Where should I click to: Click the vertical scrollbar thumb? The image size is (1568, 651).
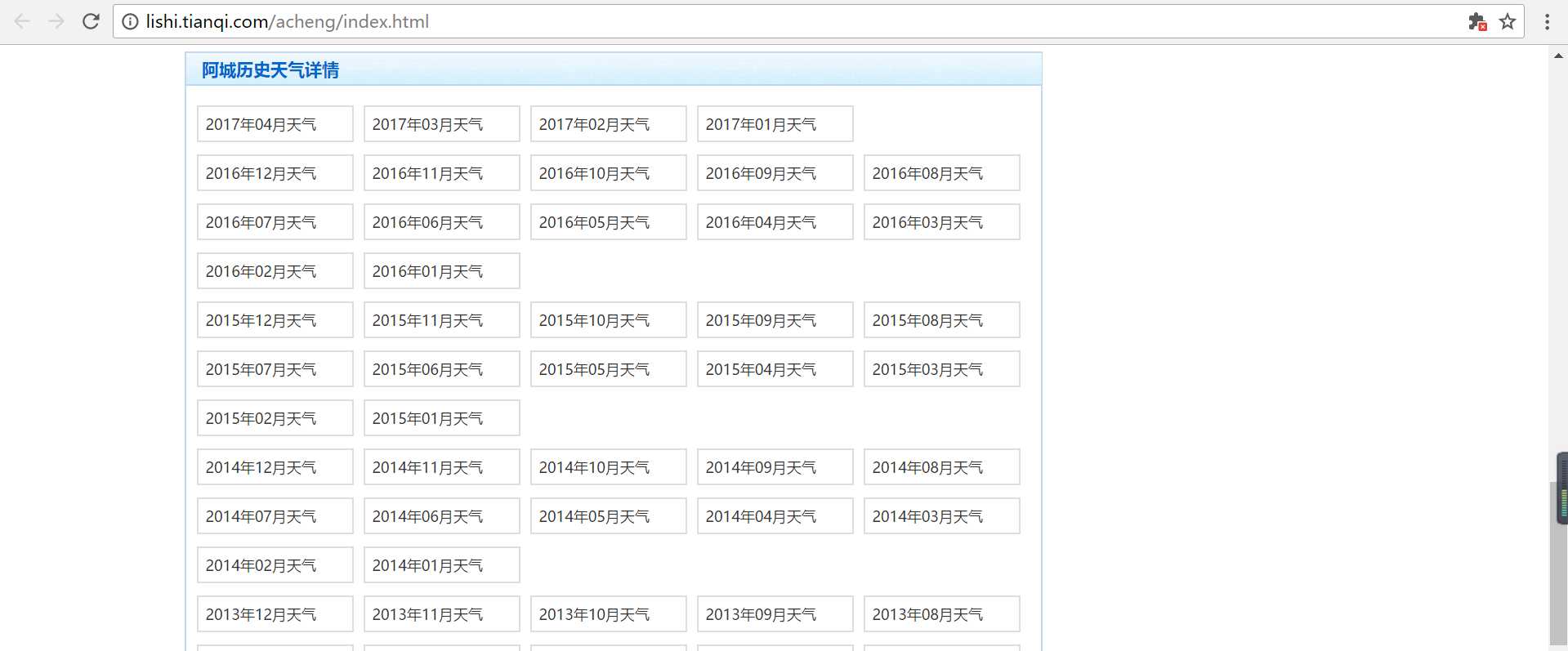tap(1557, 564)
